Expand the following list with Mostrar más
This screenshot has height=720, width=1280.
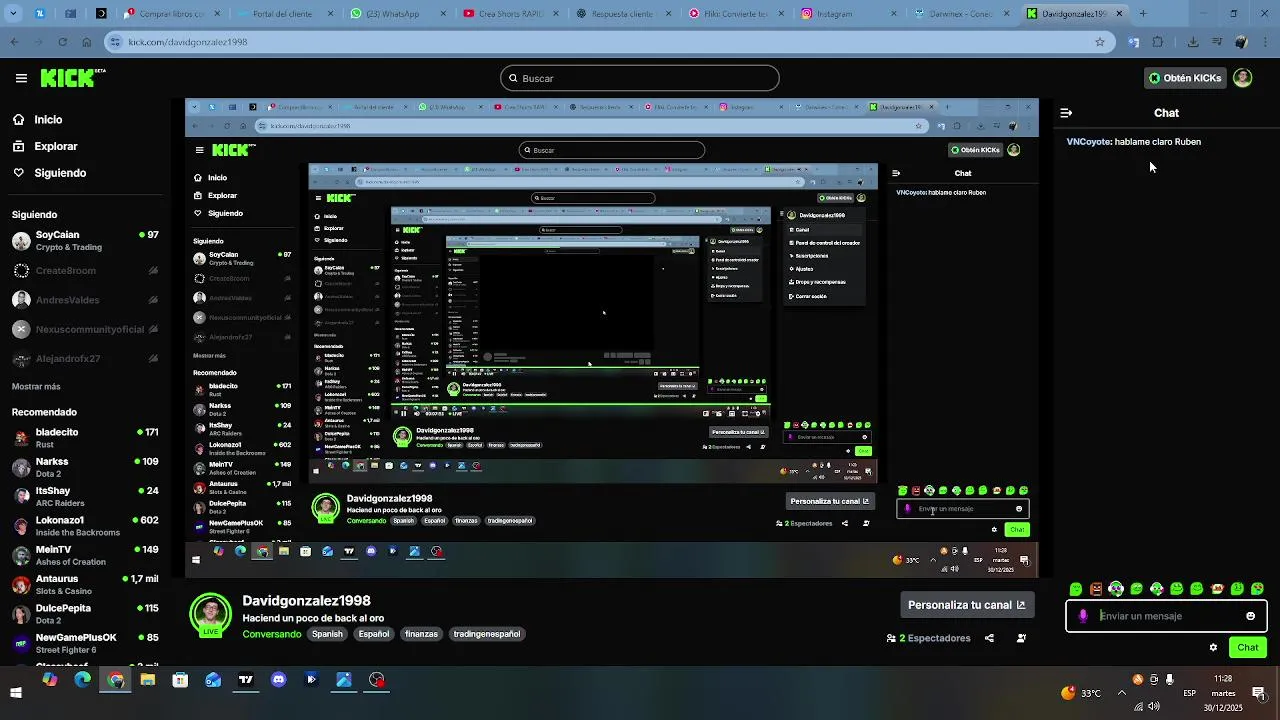(36, 386)
